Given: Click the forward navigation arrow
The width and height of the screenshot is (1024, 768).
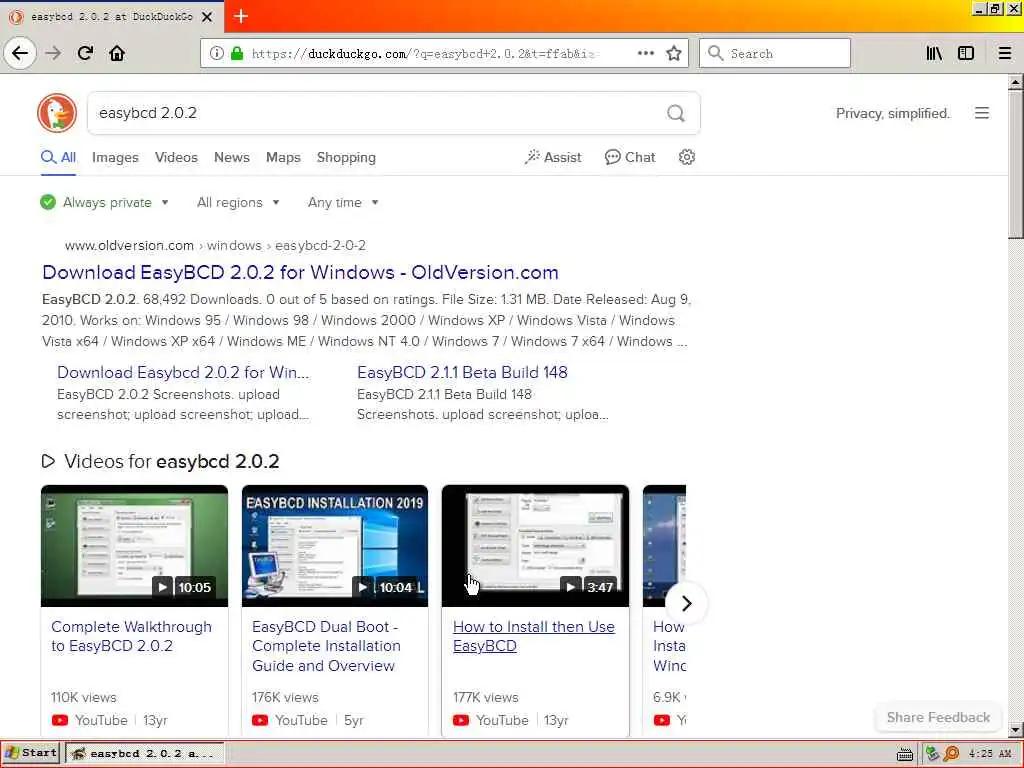Looking at the screenshot, I should (x=53, y=53).
